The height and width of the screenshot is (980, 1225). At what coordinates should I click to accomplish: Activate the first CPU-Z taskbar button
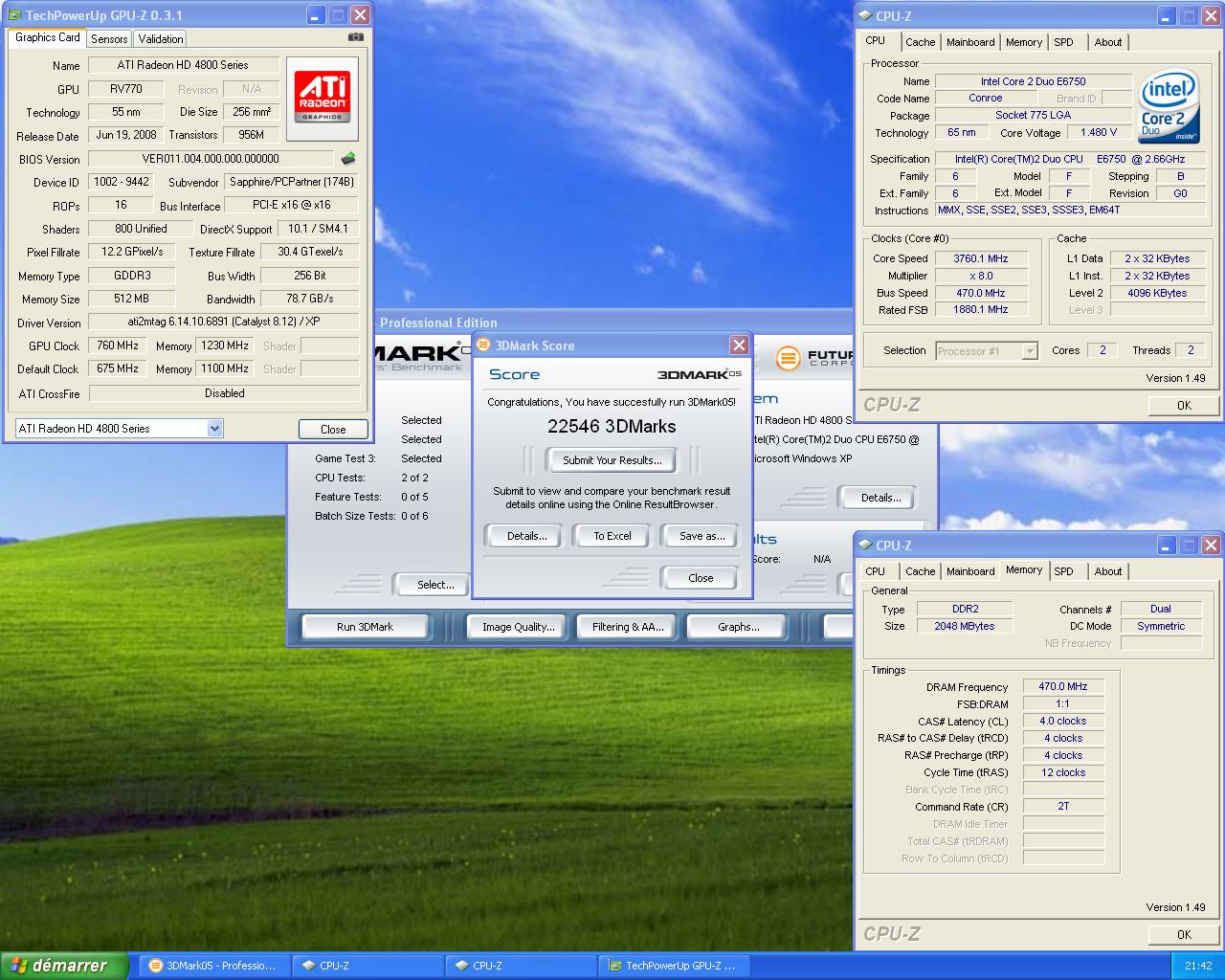(x=367, y=966)
